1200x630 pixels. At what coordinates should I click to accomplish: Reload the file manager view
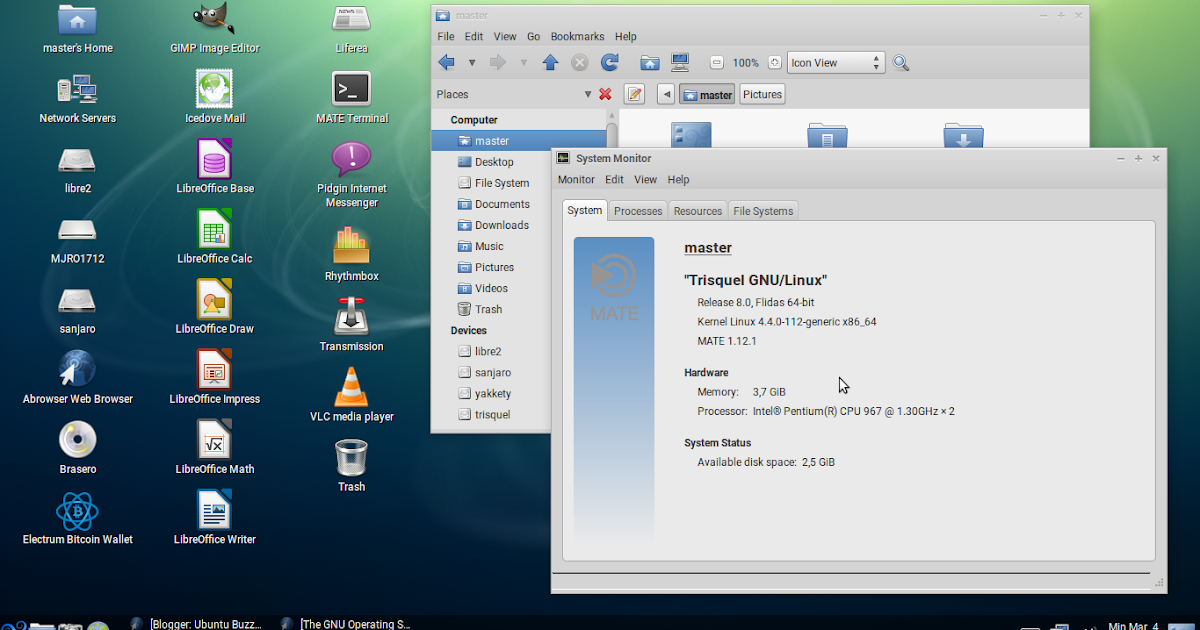pyautogui.click(x=609, y=62)
